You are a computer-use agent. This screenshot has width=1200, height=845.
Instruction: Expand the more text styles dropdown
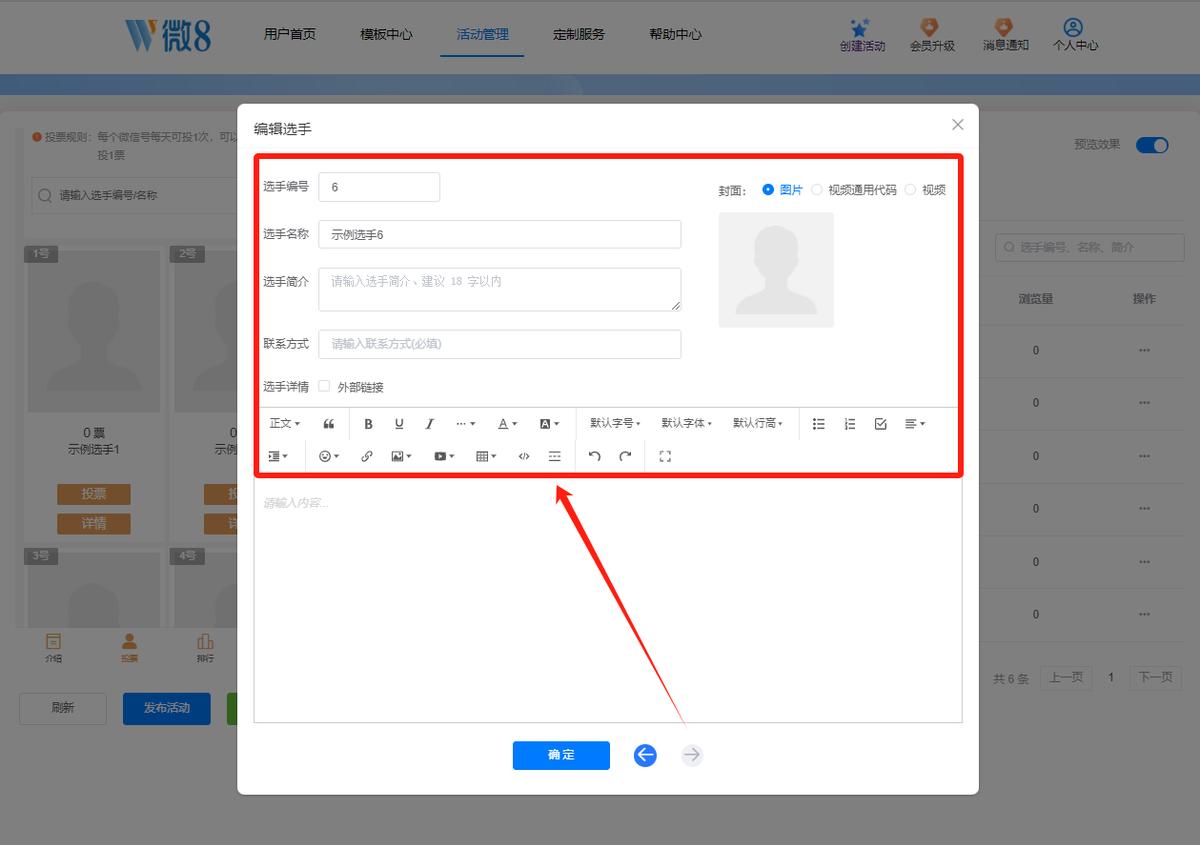coord(465,424)
